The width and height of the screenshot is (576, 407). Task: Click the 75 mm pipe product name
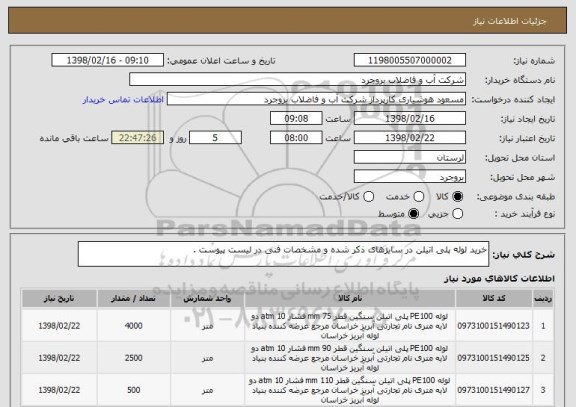click(349, 326)
